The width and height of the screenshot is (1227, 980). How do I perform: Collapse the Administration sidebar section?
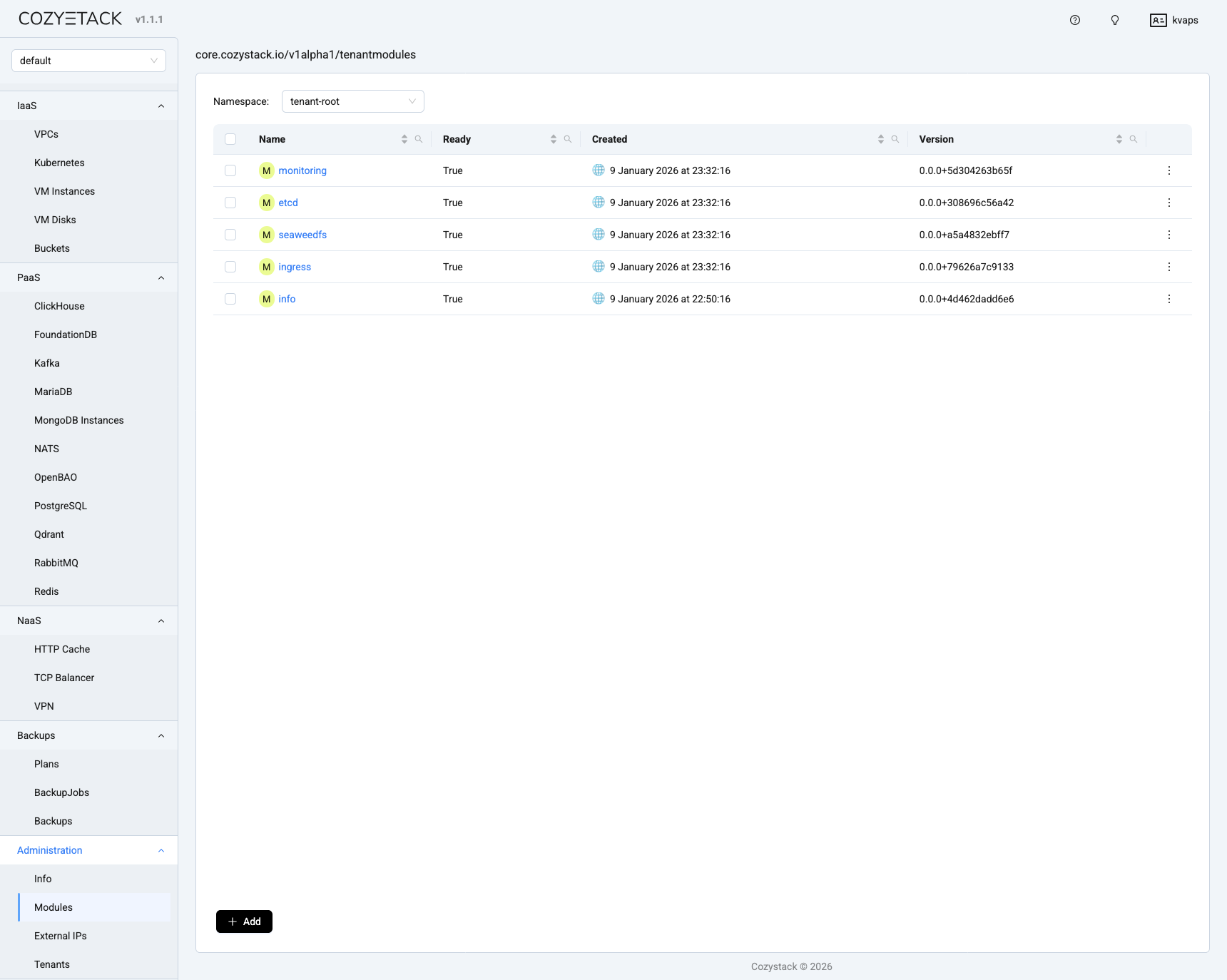click(161, 850)
